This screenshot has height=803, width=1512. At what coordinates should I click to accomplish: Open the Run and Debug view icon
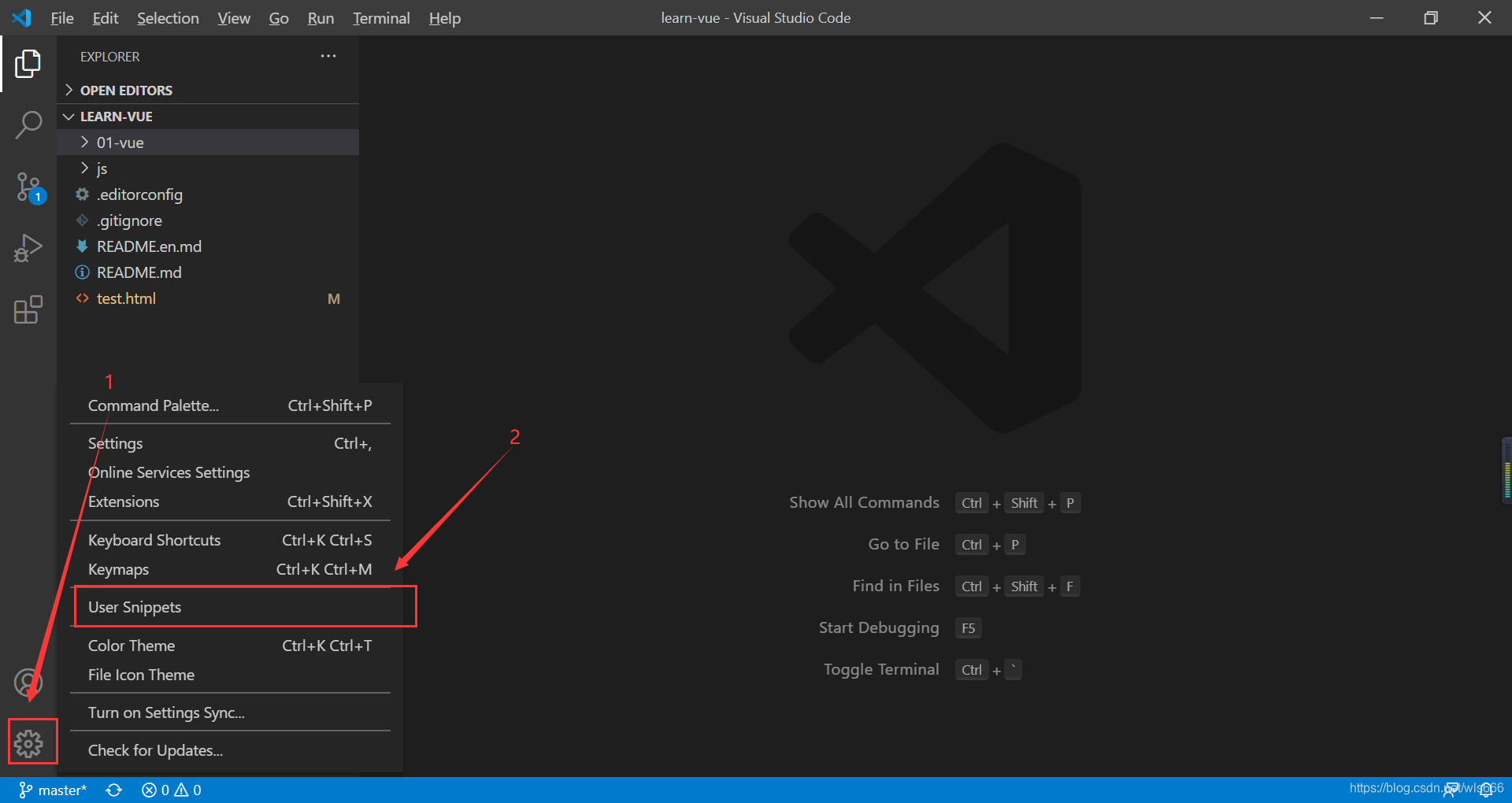point(28,248)
